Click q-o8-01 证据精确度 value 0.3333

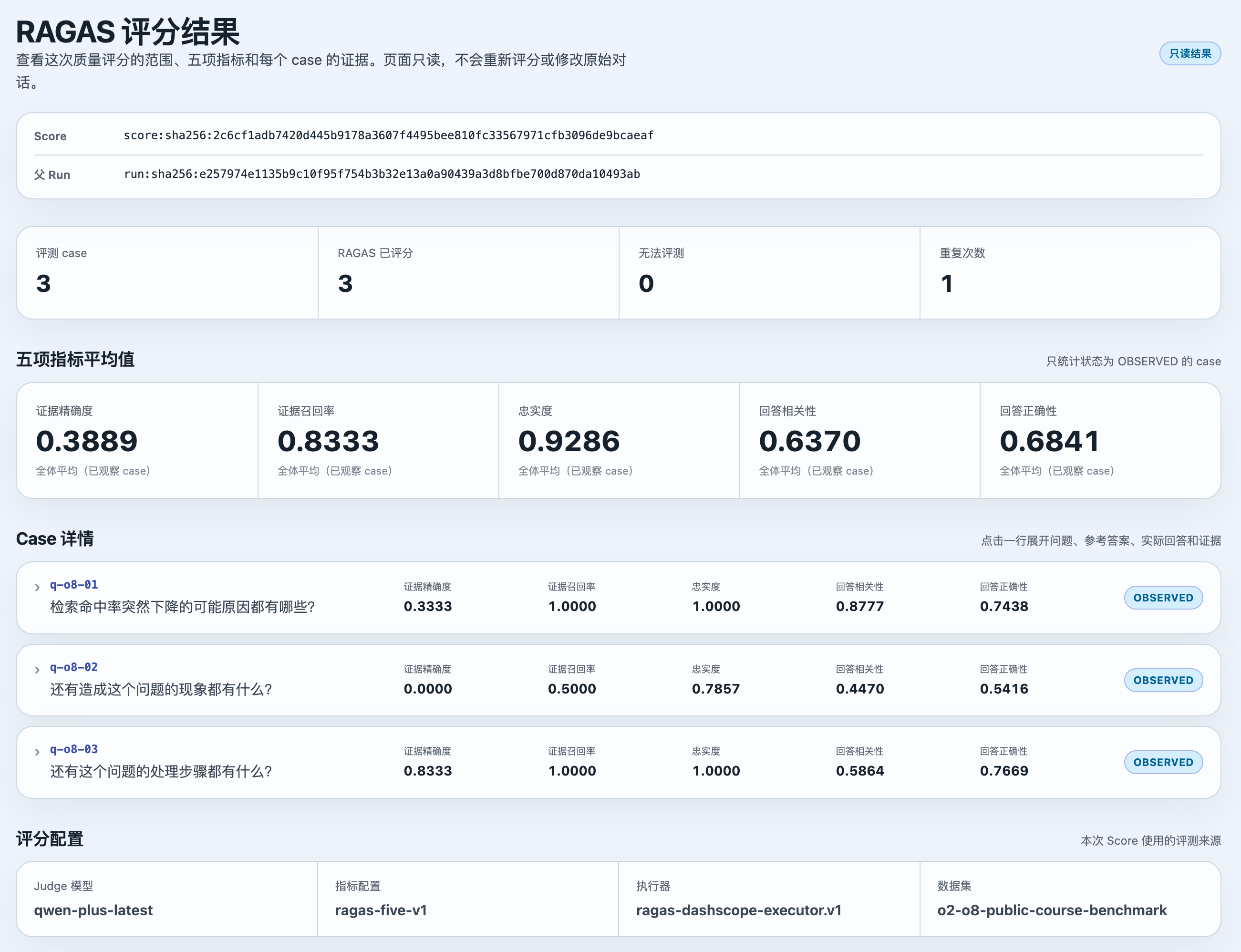click(x=428, y=606)
